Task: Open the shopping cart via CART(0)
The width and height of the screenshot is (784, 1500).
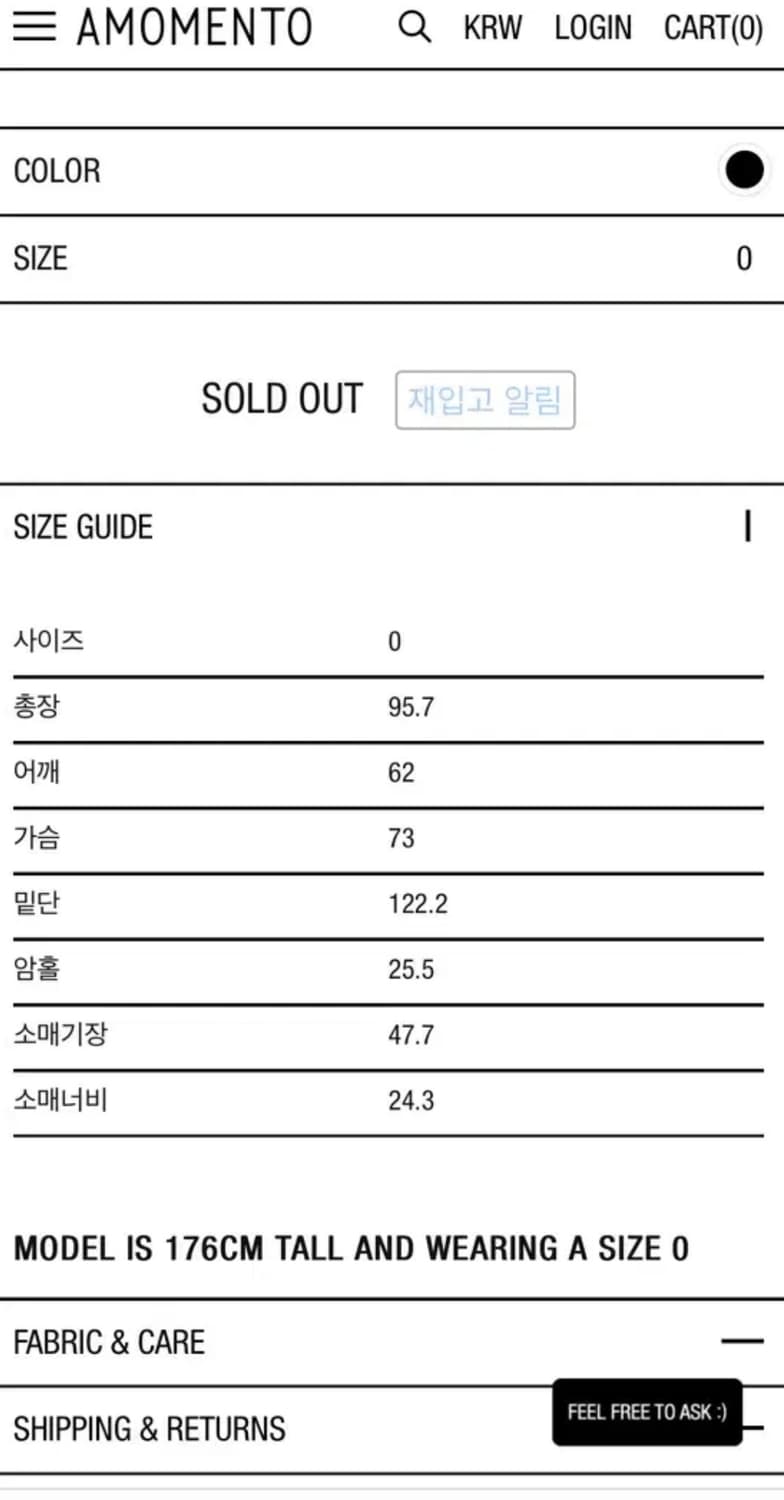Action: point(713,27)
